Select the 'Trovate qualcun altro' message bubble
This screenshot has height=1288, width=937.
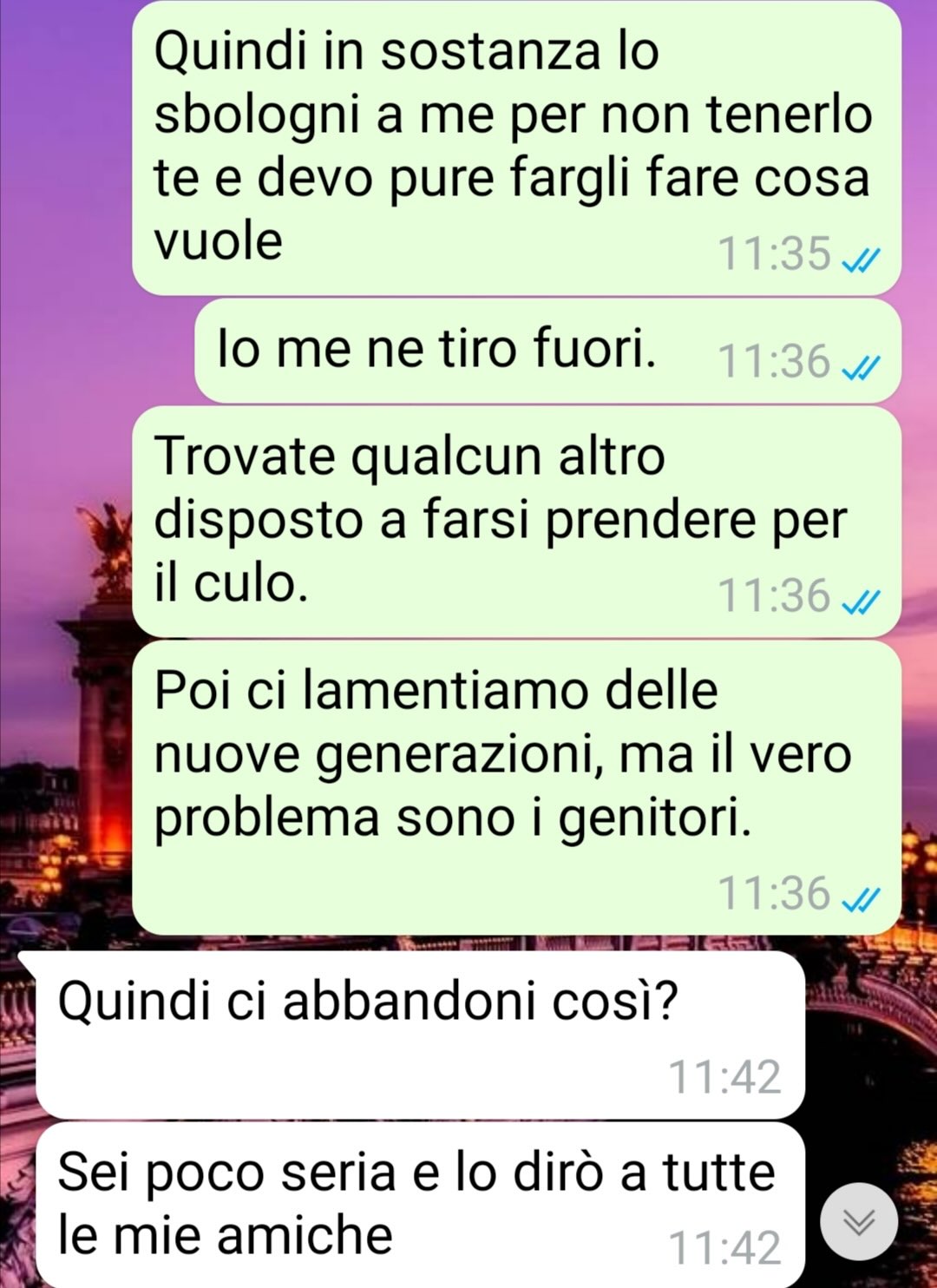(x=516, y=521)
